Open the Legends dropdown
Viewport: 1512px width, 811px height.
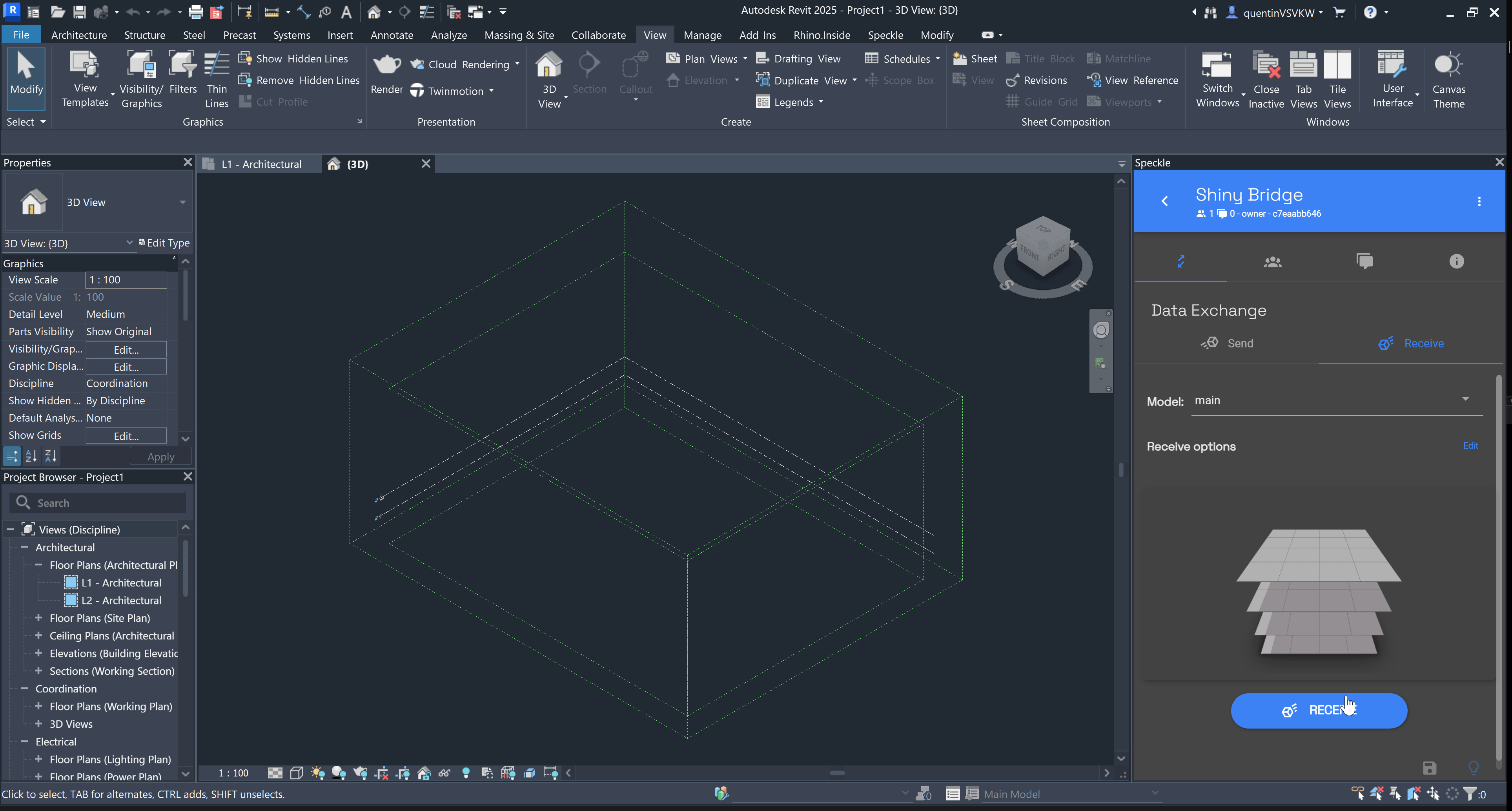pos(789,102)
